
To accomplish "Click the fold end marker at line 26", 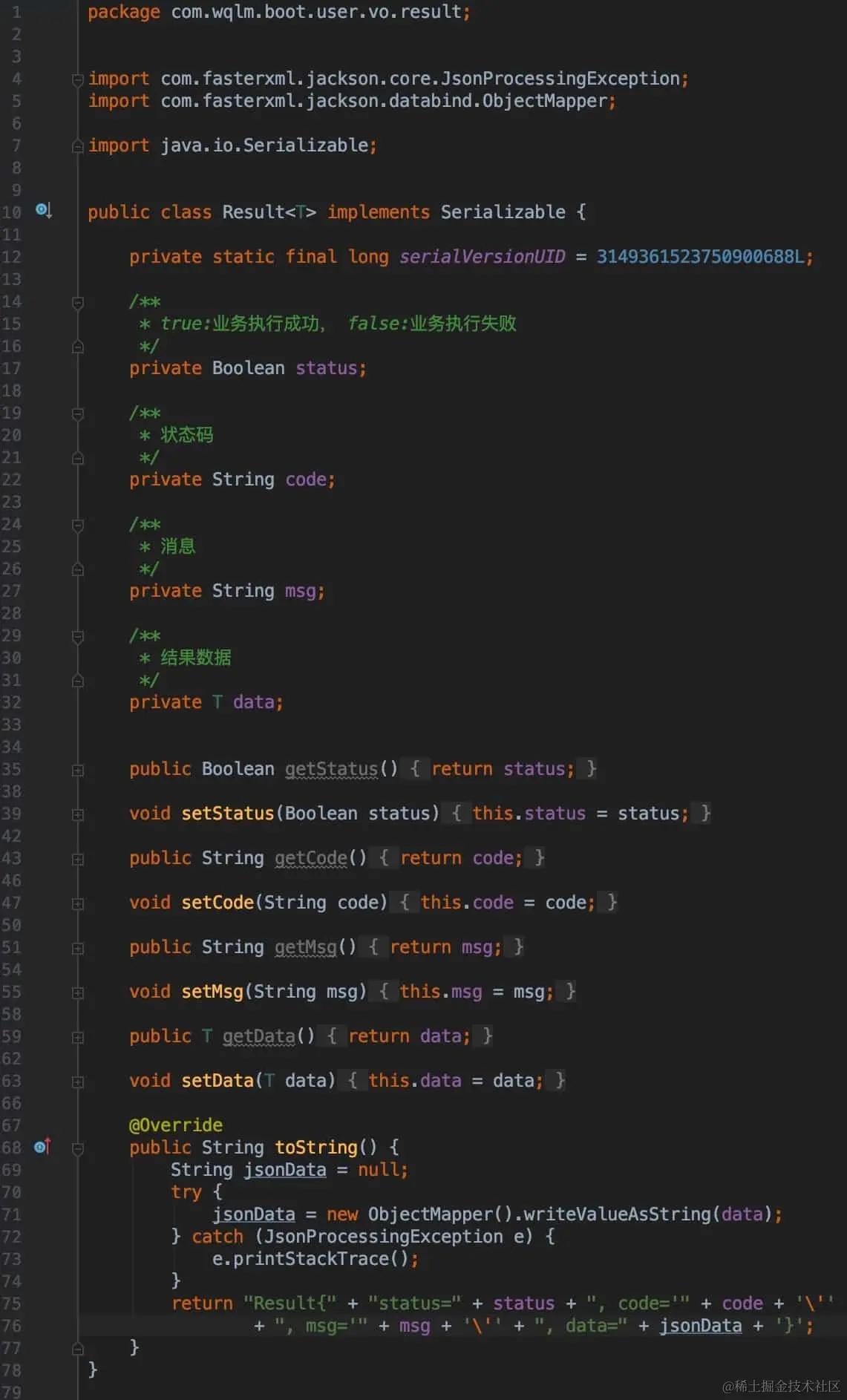I will point(77,569).
